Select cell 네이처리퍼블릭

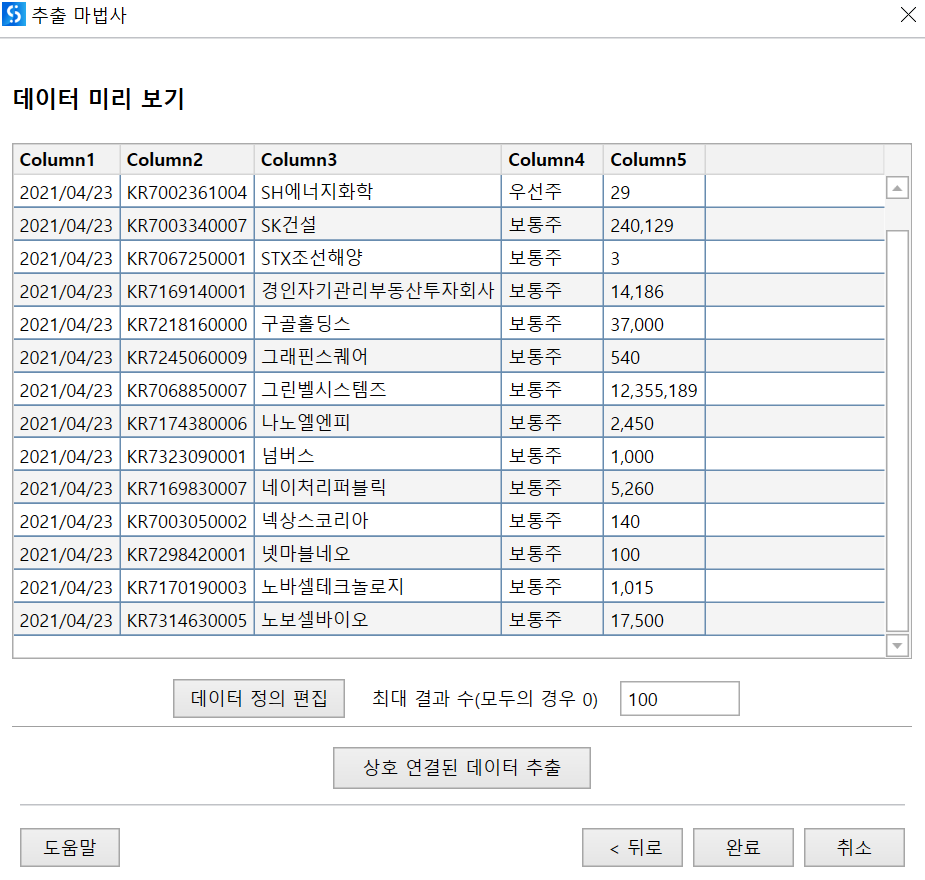[x=378, y=488]
